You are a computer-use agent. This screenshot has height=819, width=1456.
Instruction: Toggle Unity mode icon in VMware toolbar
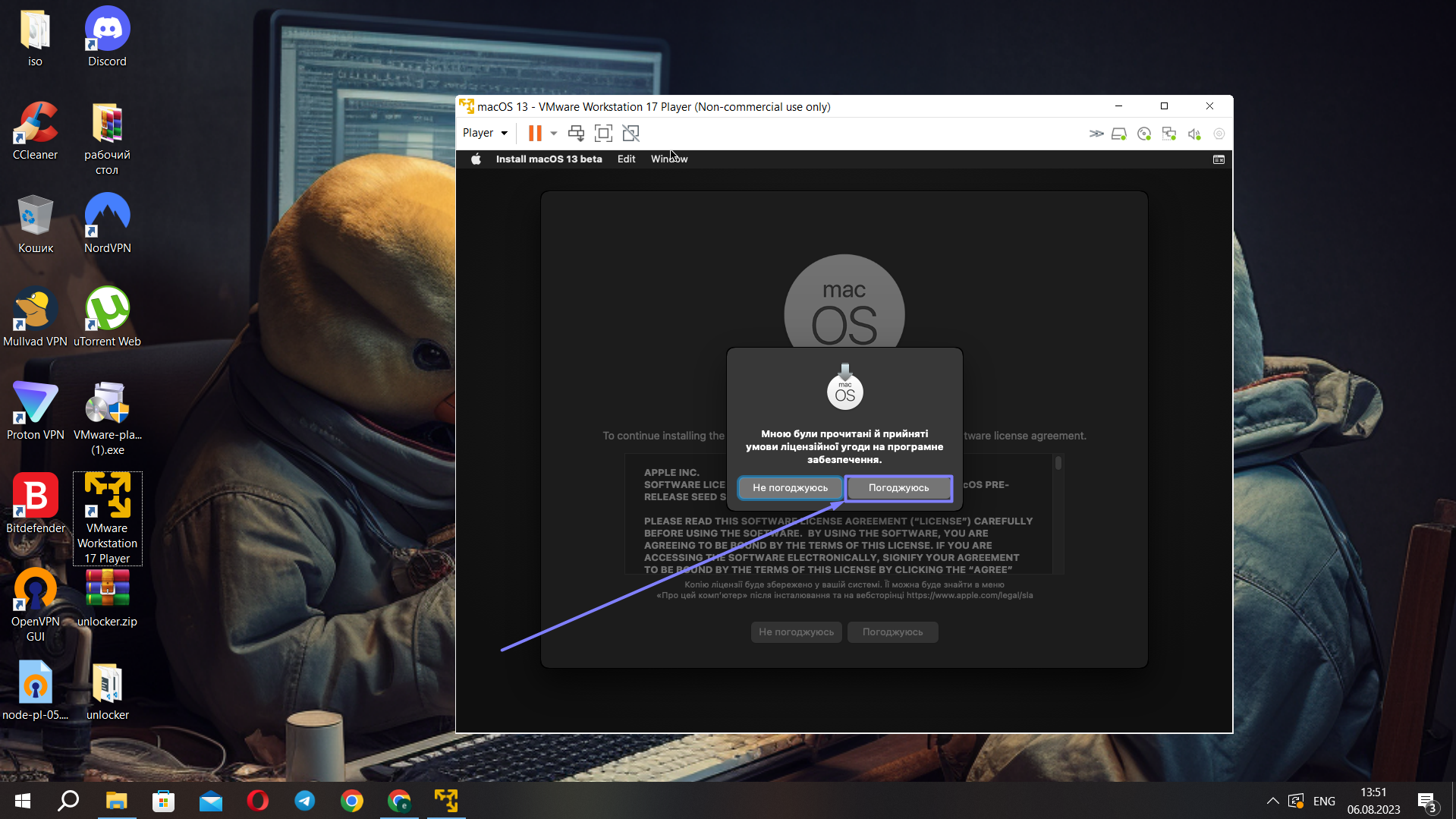[x=631, y=134]
